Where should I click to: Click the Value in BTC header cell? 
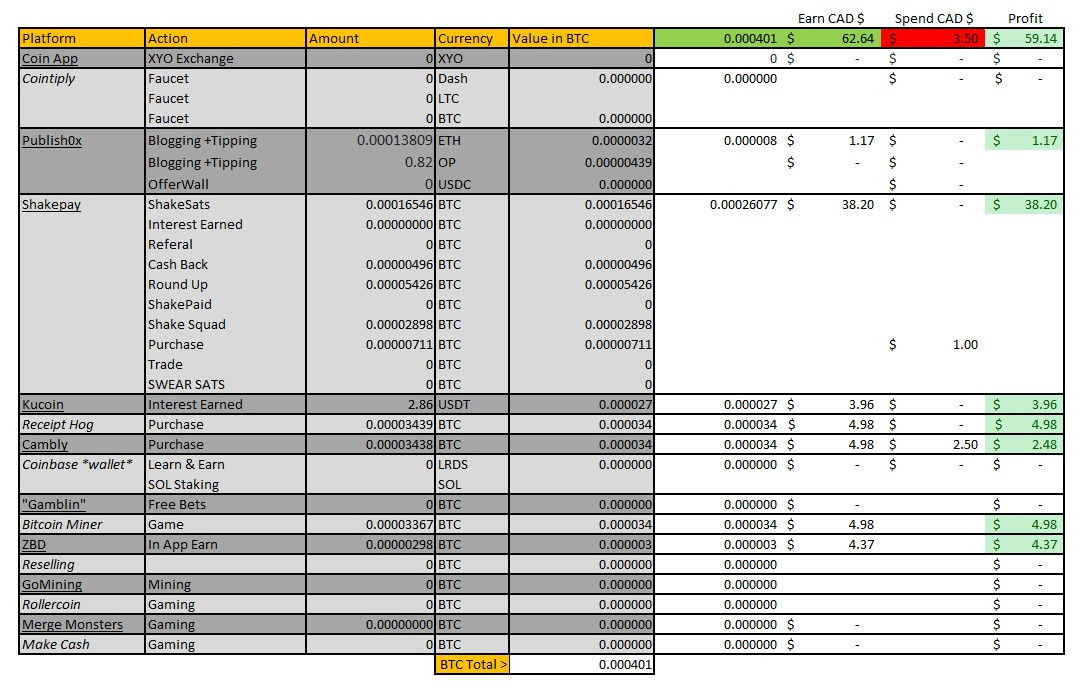click(x=582, y=38)
